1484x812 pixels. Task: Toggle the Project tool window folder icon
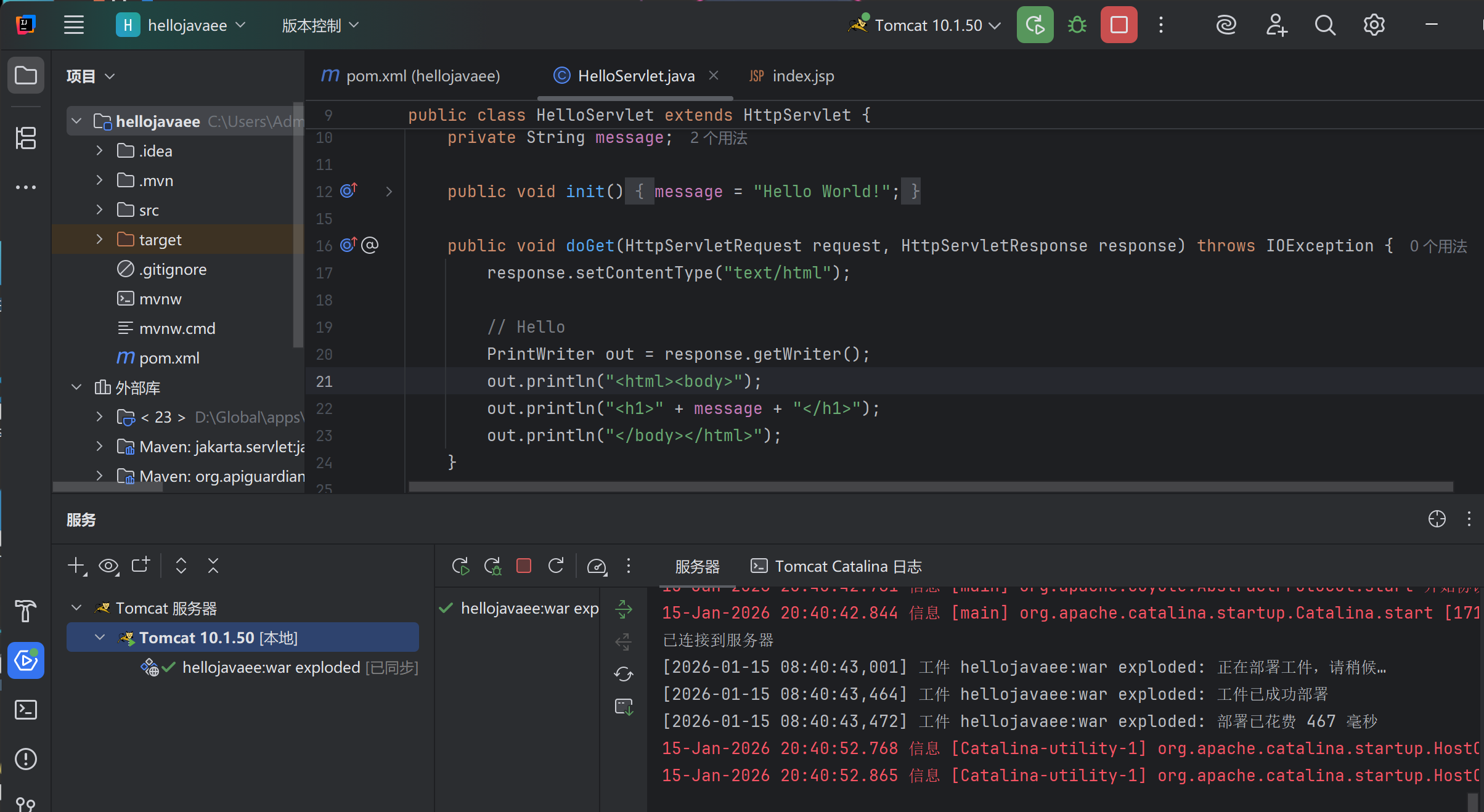(x=25, y=76)
